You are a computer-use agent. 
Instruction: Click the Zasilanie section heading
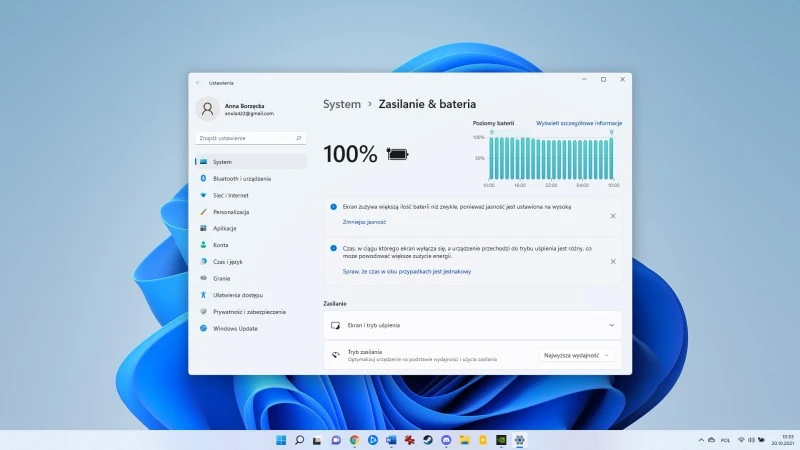click(335, 304)
